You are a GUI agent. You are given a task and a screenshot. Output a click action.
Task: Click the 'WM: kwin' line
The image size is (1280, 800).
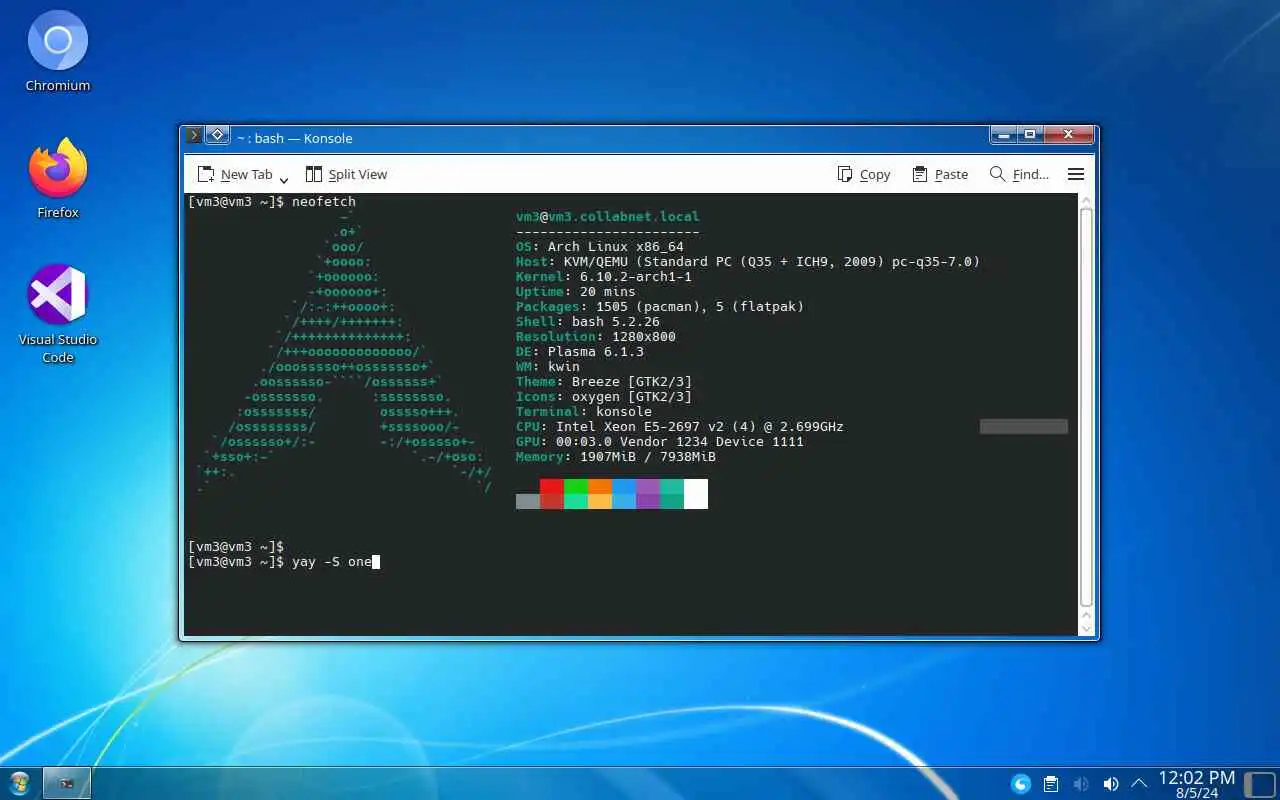[548, 366]
